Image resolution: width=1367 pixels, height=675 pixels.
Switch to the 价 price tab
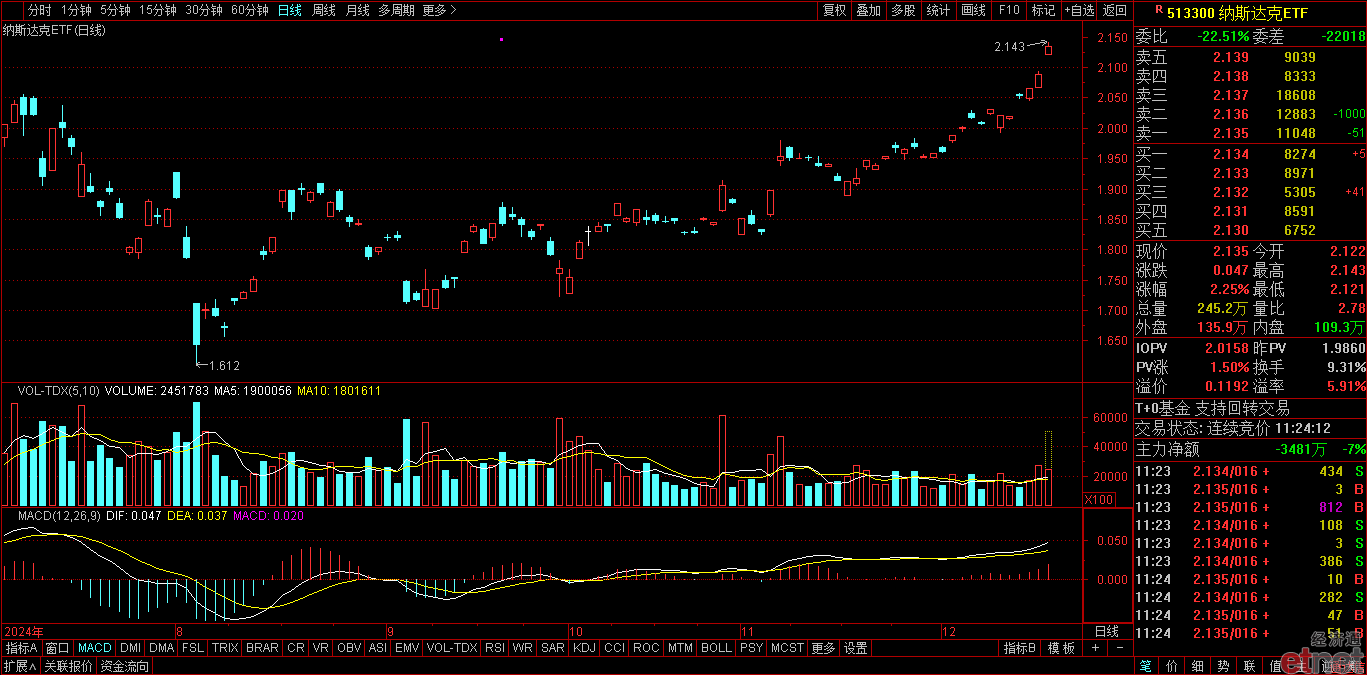[x=1172, y=666]
